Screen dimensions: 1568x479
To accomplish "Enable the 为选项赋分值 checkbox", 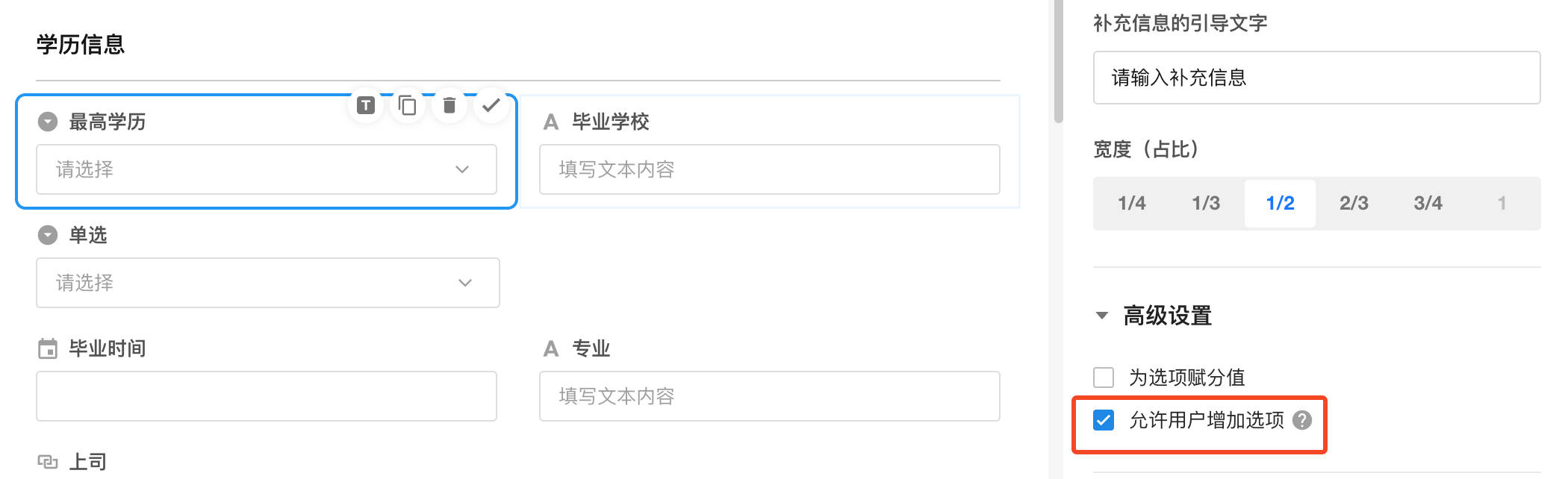I will click(x=1104, y=377).
